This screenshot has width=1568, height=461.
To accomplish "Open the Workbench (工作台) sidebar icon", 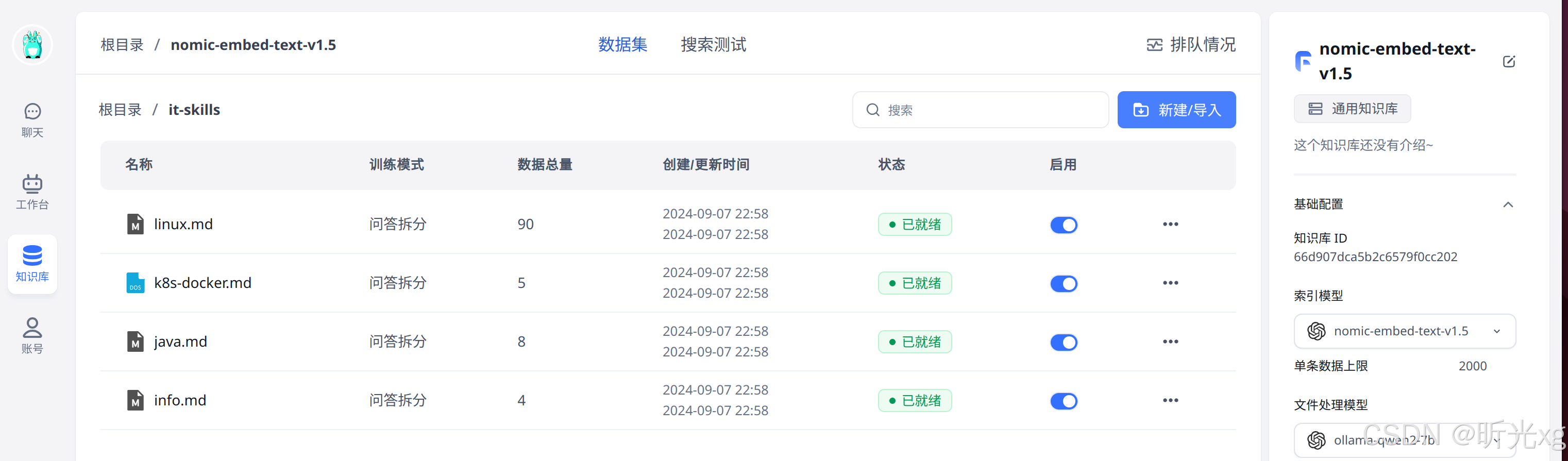I will (x=32, y=192).
